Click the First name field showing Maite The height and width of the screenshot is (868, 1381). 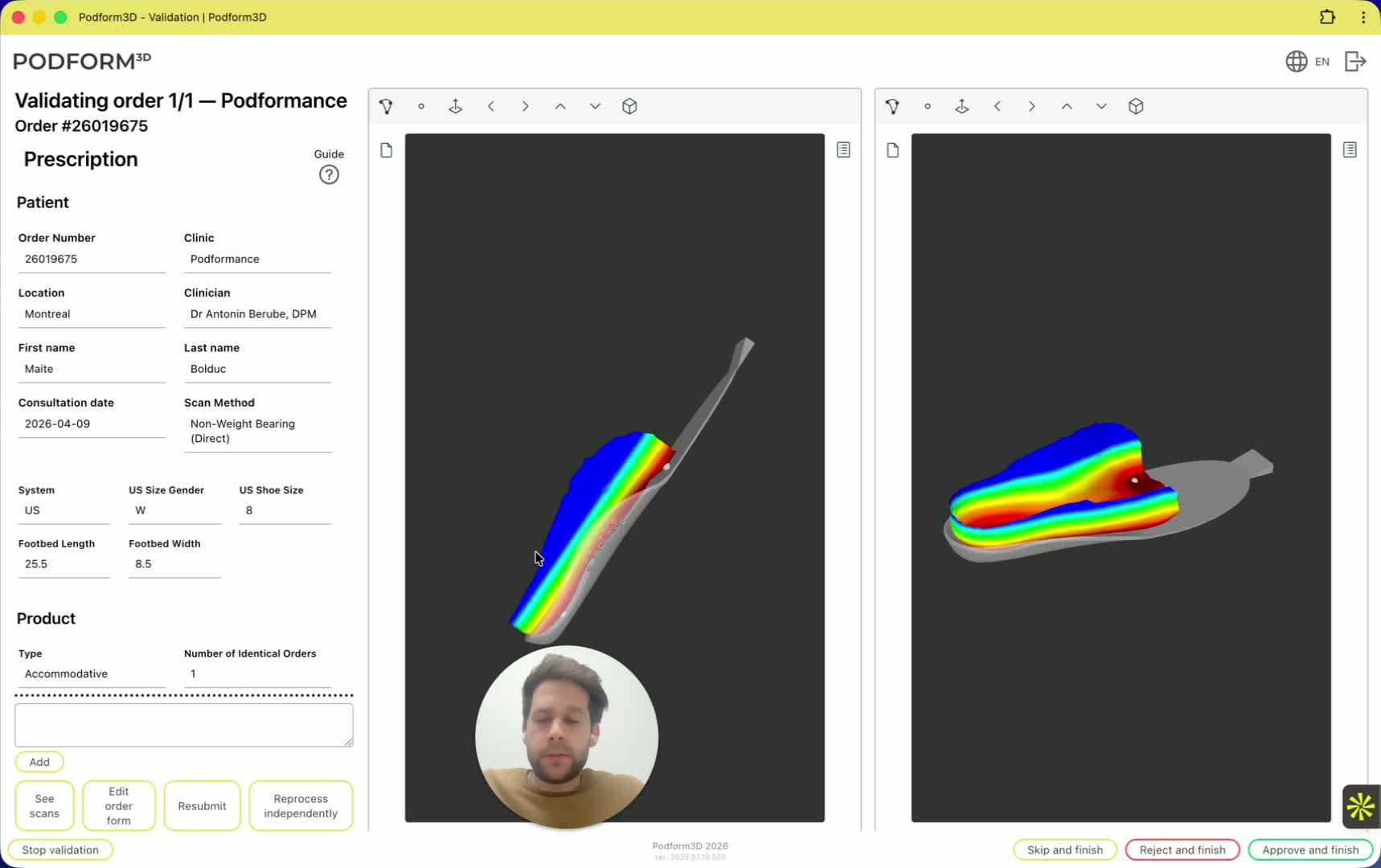pyautogui.click(x=92, y=369)
